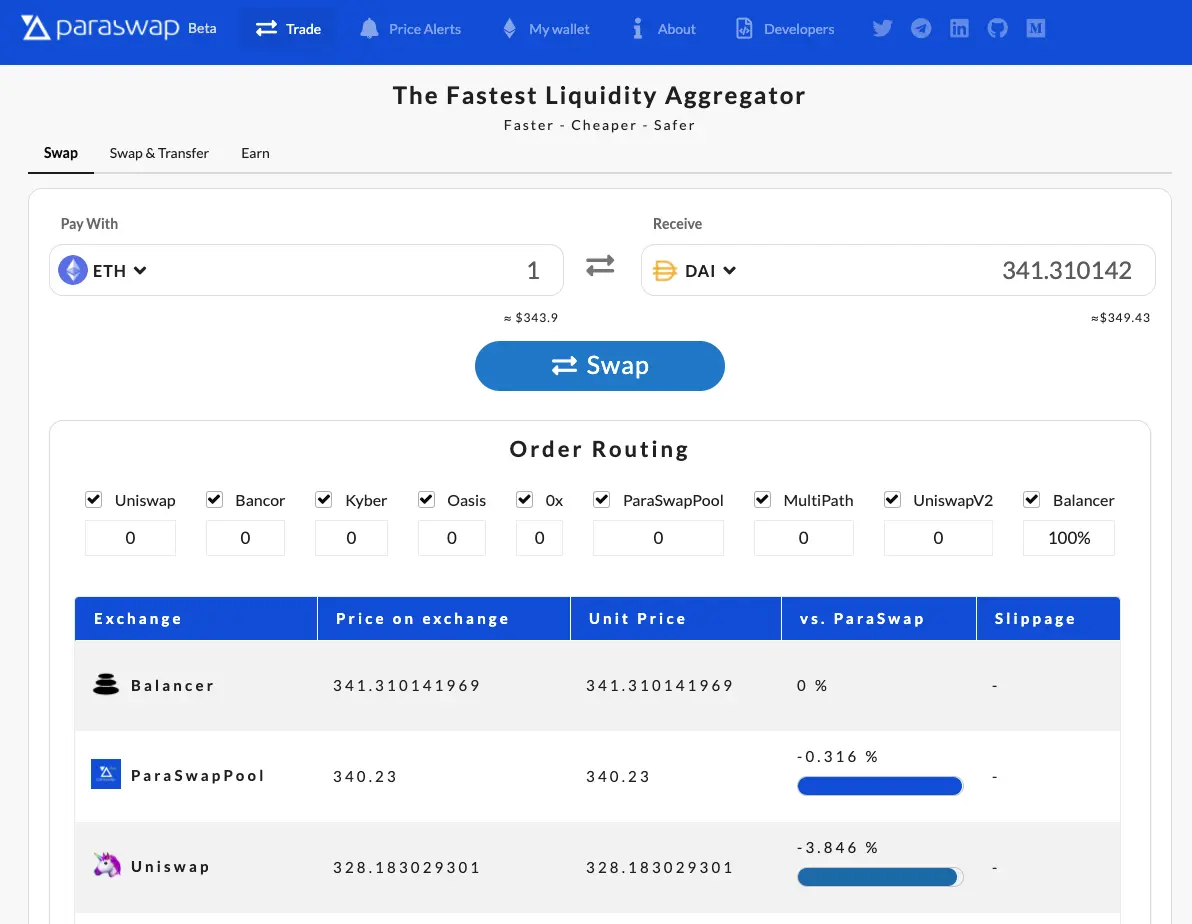
Task: Click the large blue Swap button
Action: (600, 366)
